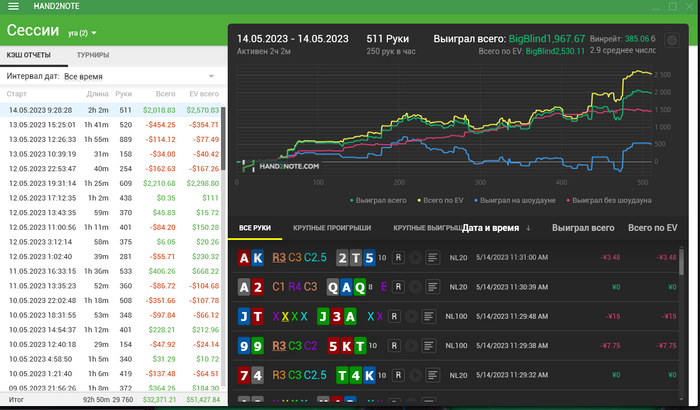
Task: Play the JT hand from 11:29:48
Action: tap(411, 316)
